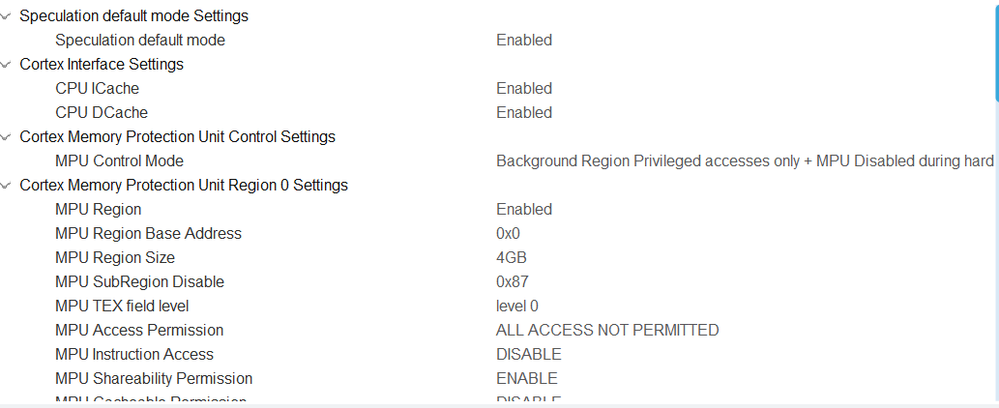The width and height of the screenshot is (999, 408).
Task: Change CPU ICache Enabled value
Action: (524, 88)
